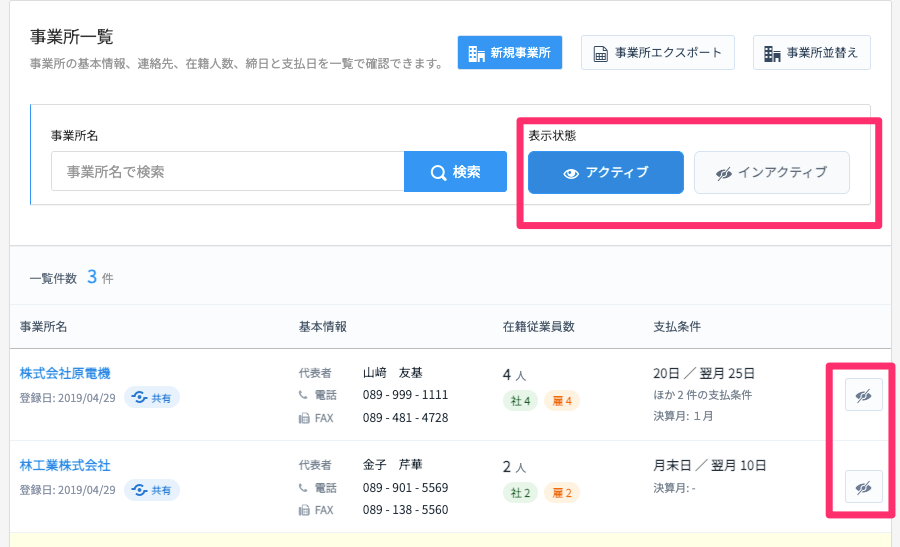Expand ほか2件の支払条件 payment terms
900x547 pixels.
(702, 395)
